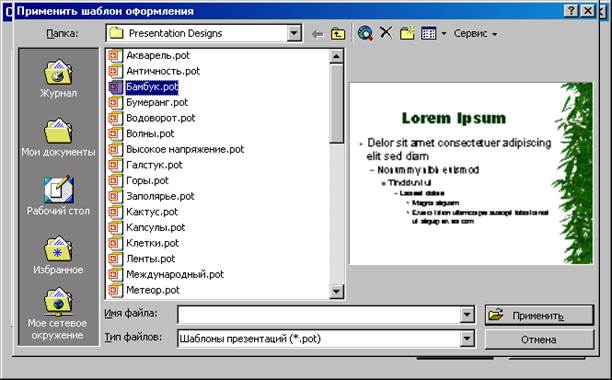Select the Капсулы.pot file

click(155, 227)
